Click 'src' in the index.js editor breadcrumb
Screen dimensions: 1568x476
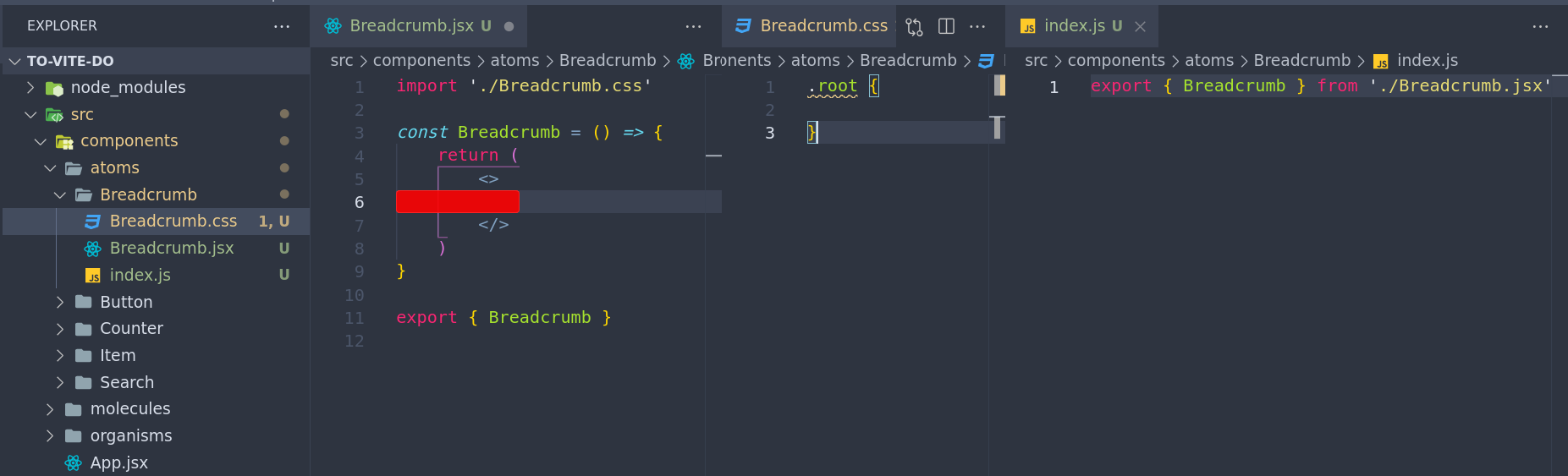tap(1036, 61)
